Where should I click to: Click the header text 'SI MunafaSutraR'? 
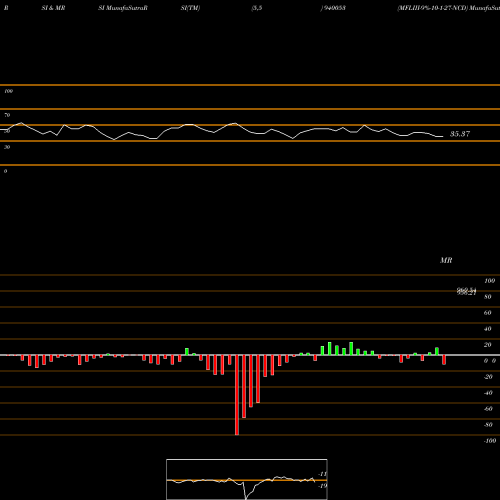123,8
